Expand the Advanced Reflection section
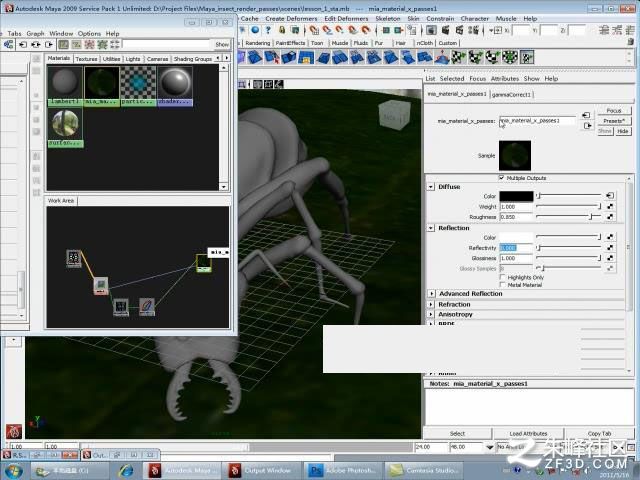 (431, 293)
